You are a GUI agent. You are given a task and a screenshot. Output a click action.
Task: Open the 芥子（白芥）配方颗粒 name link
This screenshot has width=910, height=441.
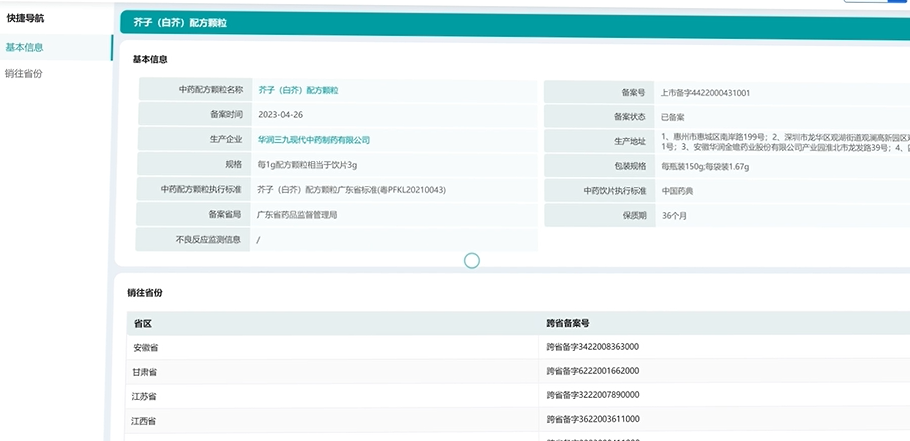(298, 90)
